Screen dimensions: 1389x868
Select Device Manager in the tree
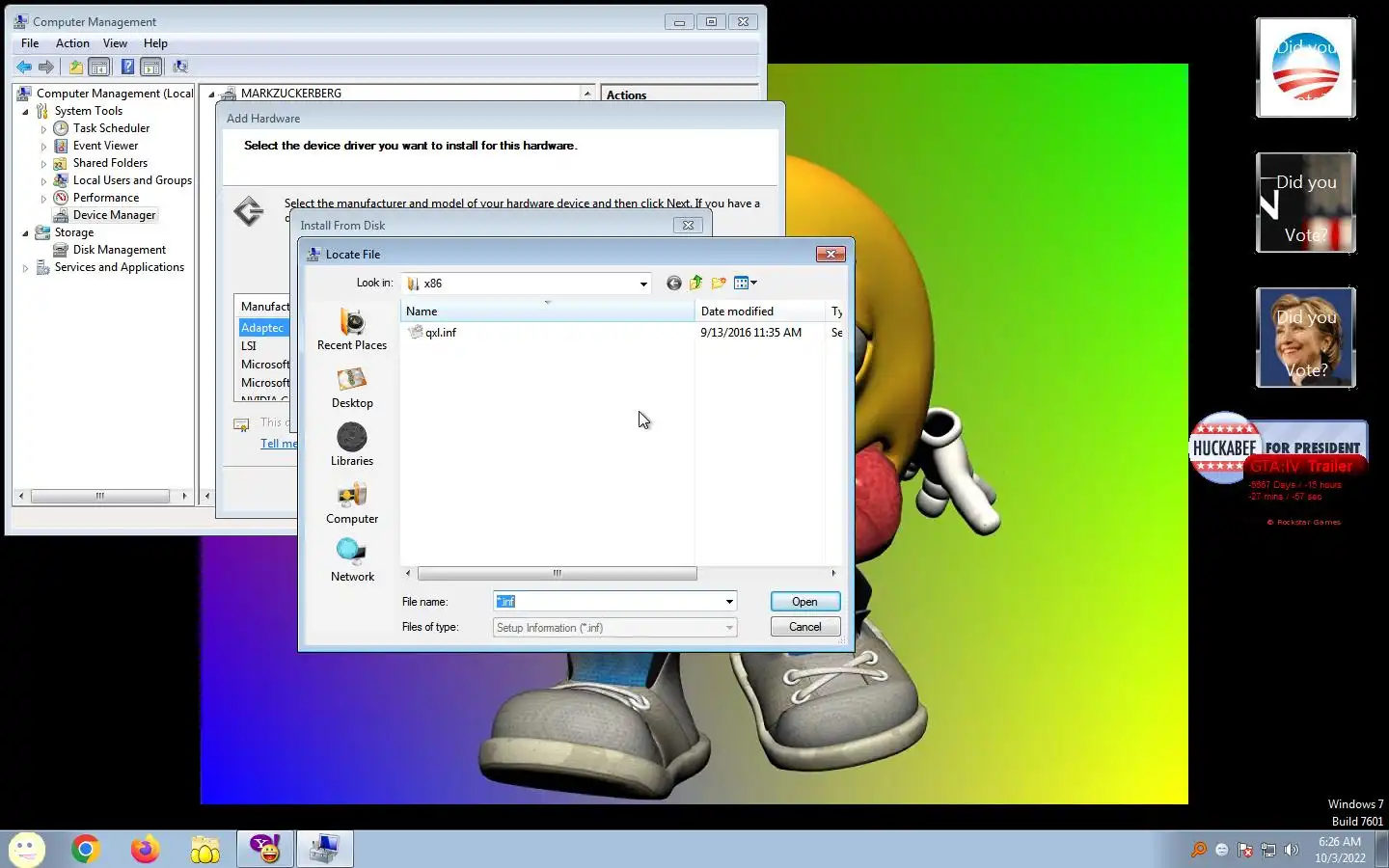pos(114,215)
